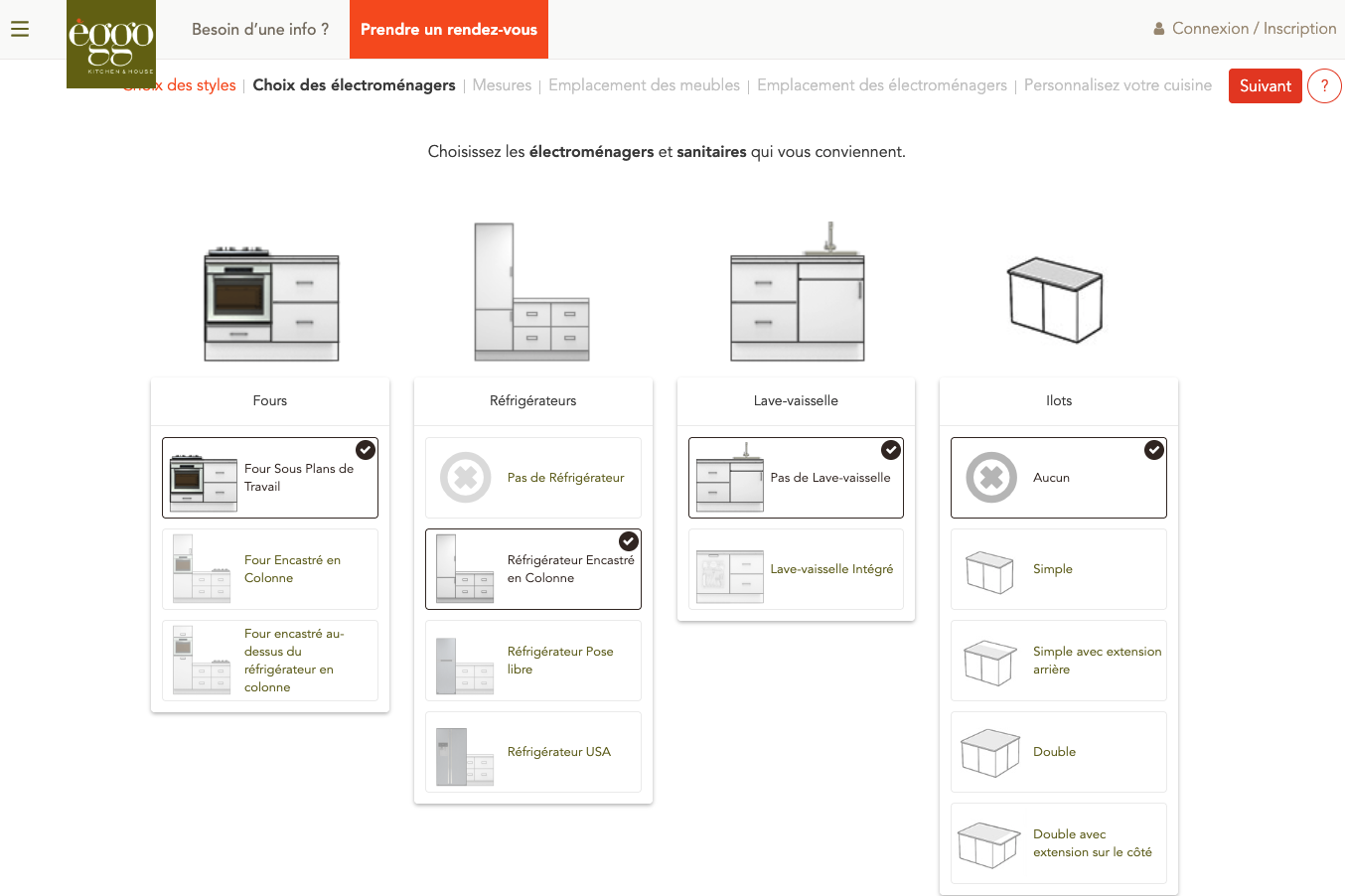The width and height of the screenshot is (1345, 896).
Task: Click the Suivant button
Action: pyautogui.click(x=1265, y=85)
